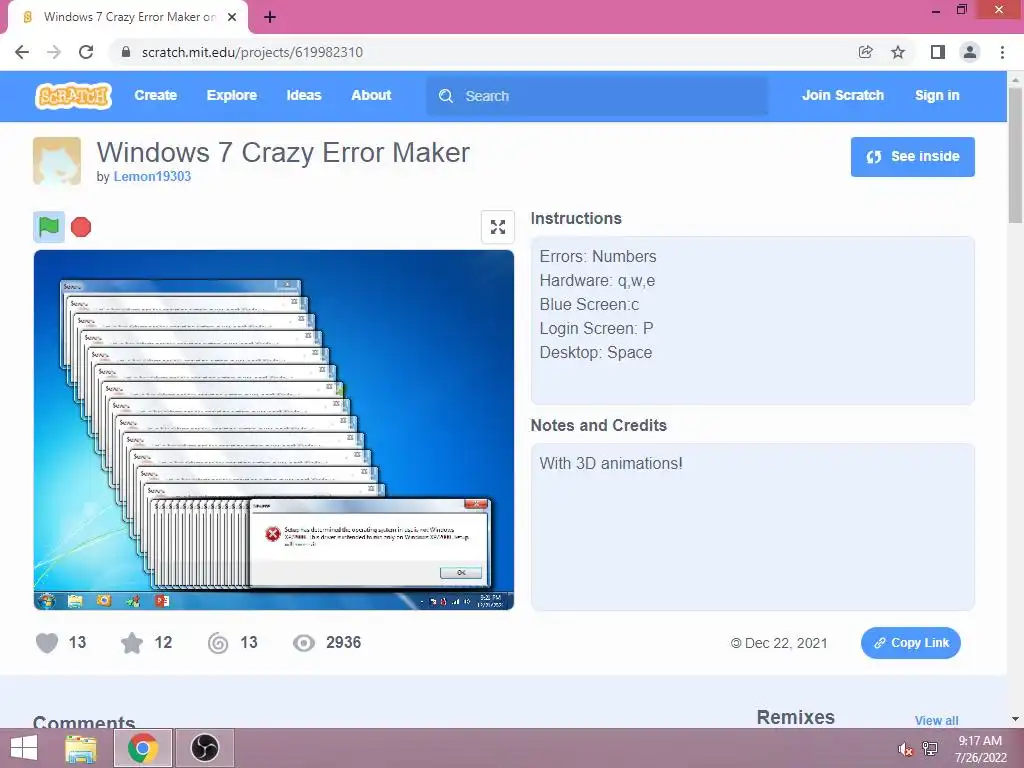Open the About menu item

[x=371, y=95]
